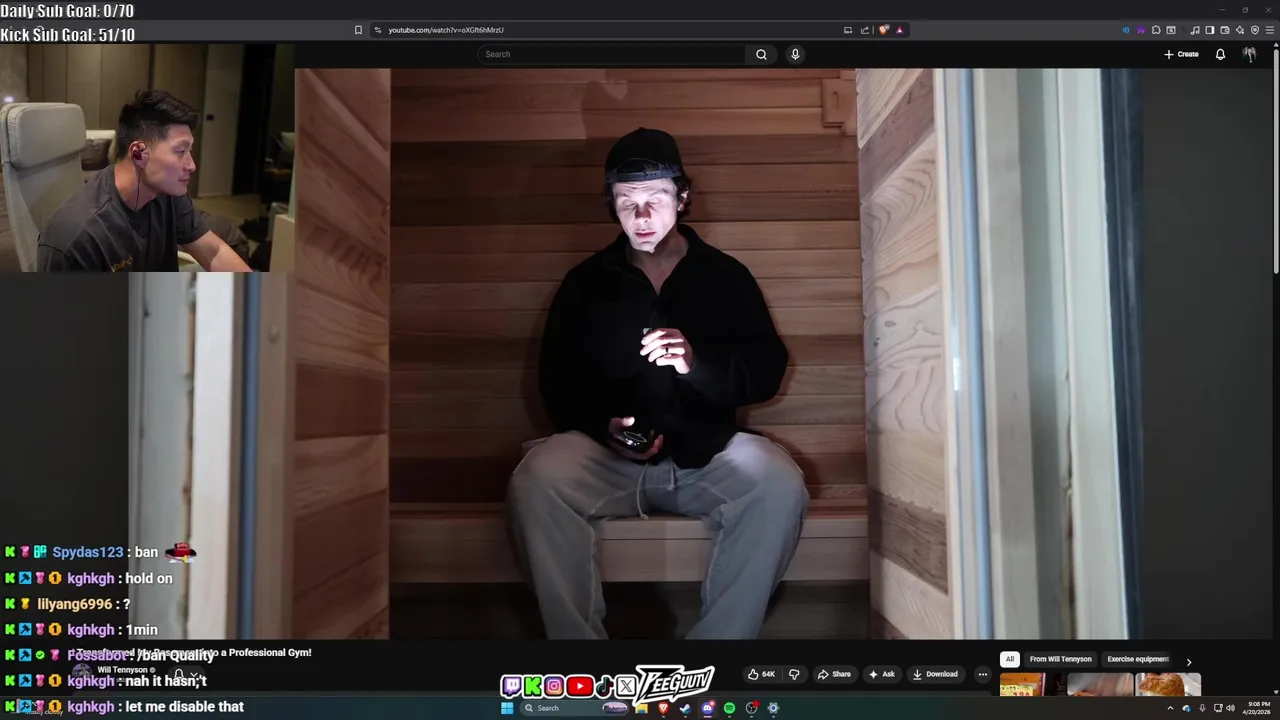Toggle the browser sidebar panel
Viewport: 1280px width, 720px height.
[x=1210, y=30]
